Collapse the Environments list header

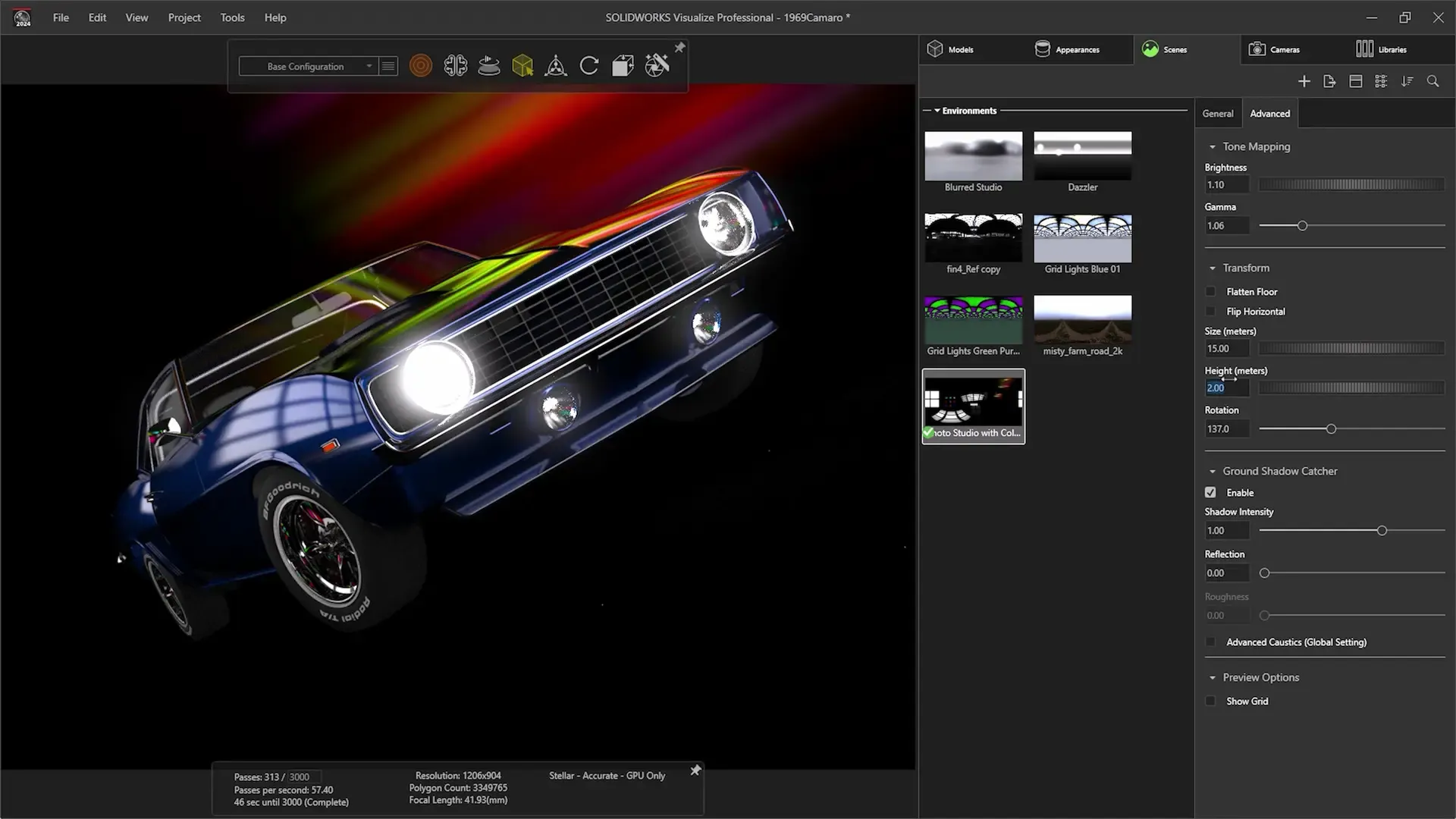point(937,111)
